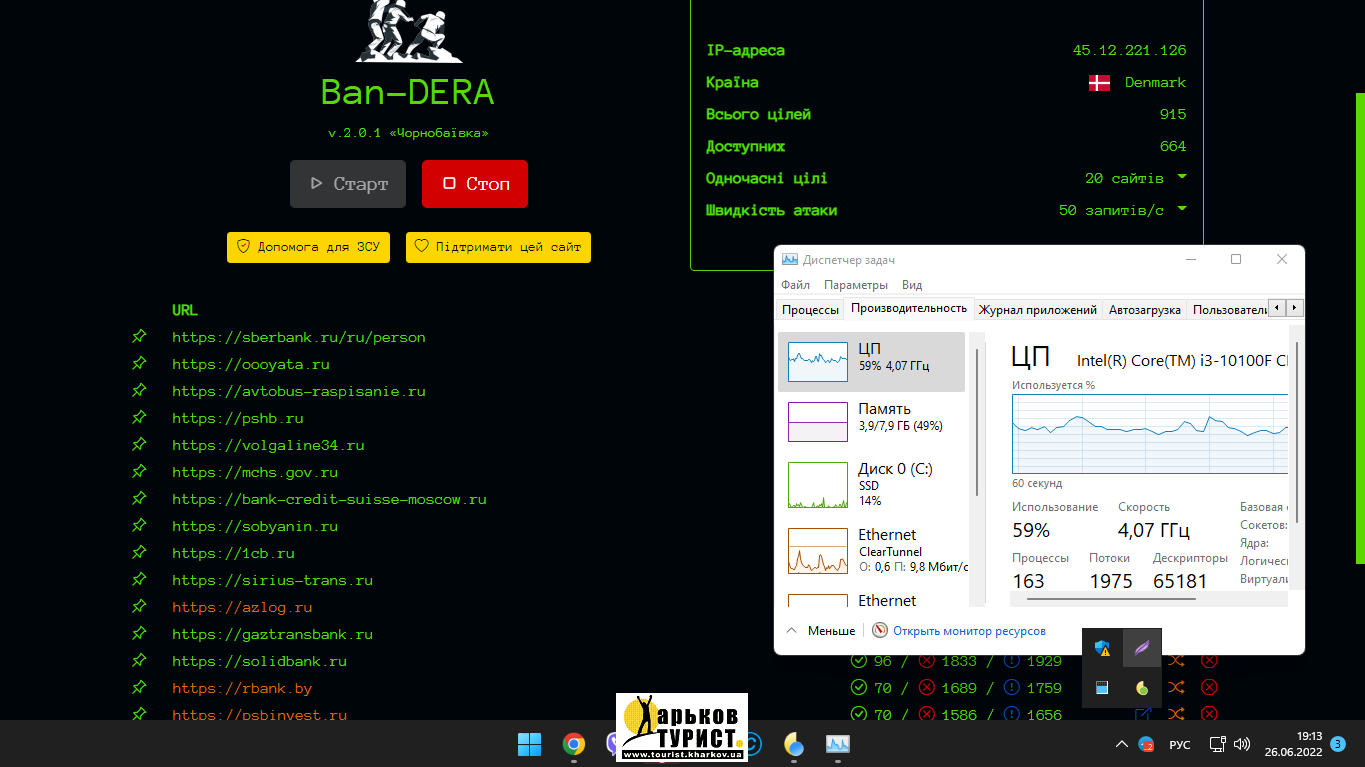Image resolution: width=1365 pixels, height=767 pixels.
Task: Open Google Chrome from the taskbar
Action: pyautogui.click(x=573, y=744)
